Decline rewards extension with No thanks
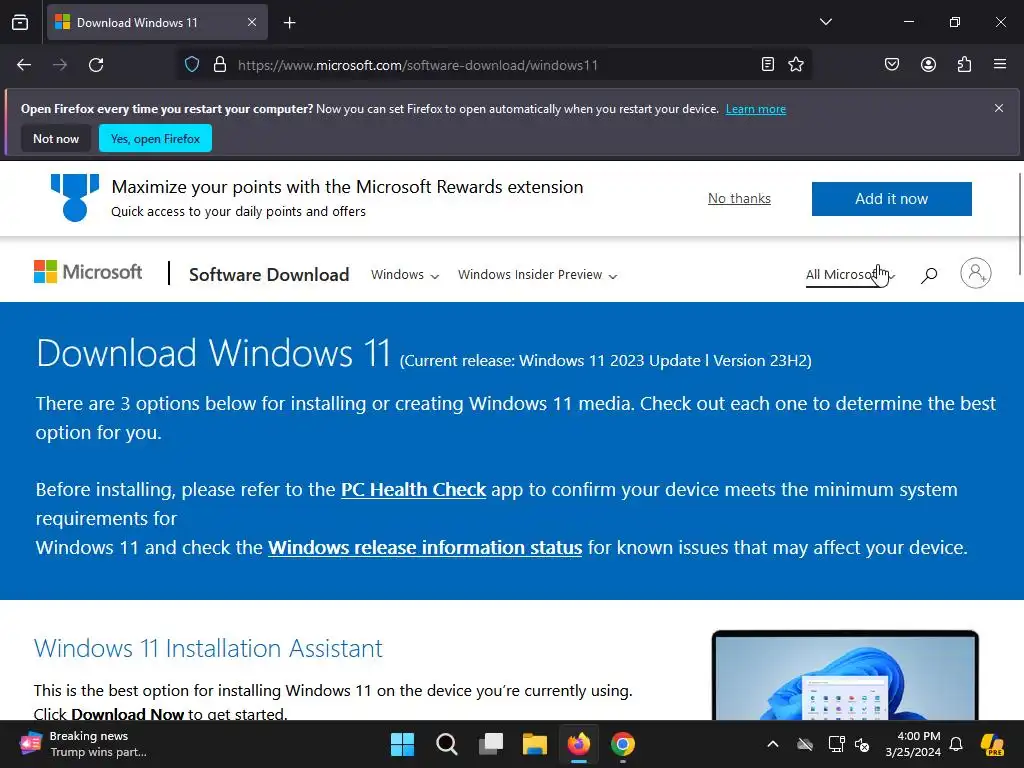The image size is (1024, 768). pos(739,199)
